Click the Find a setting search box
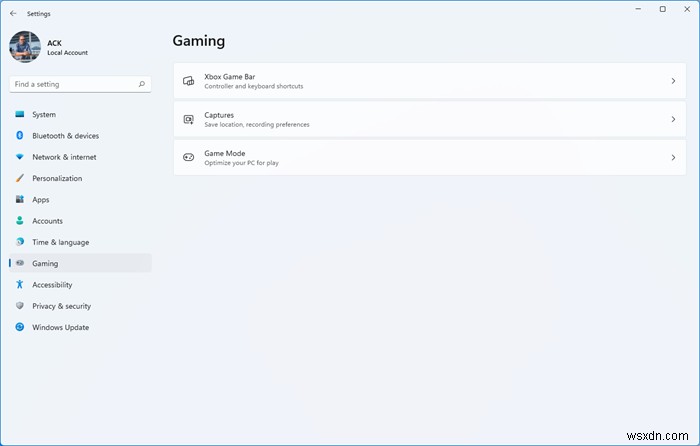 (x=80, y=84)
